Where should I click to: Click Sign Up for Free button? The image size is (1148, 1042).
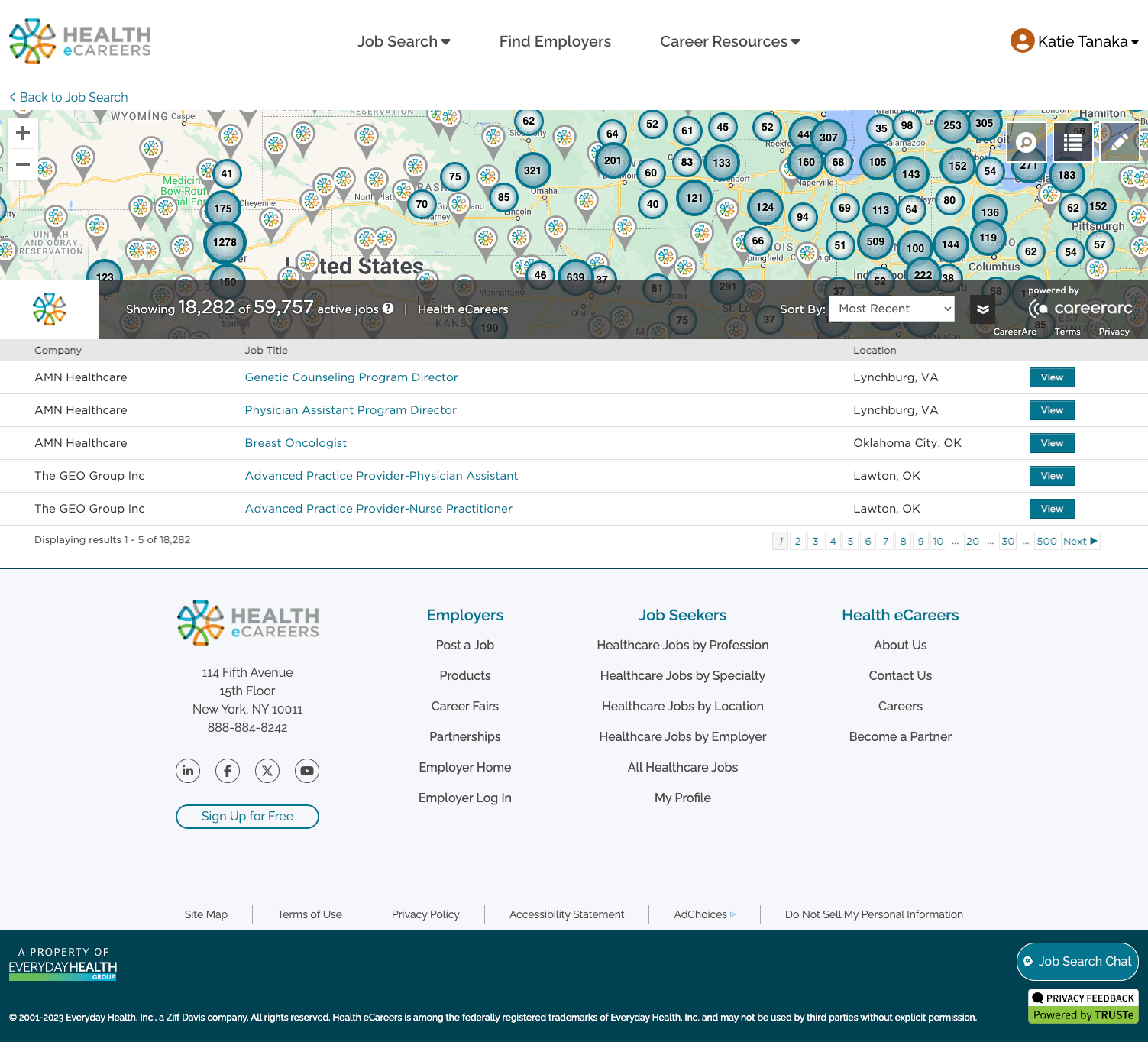(x=247, y=817)
